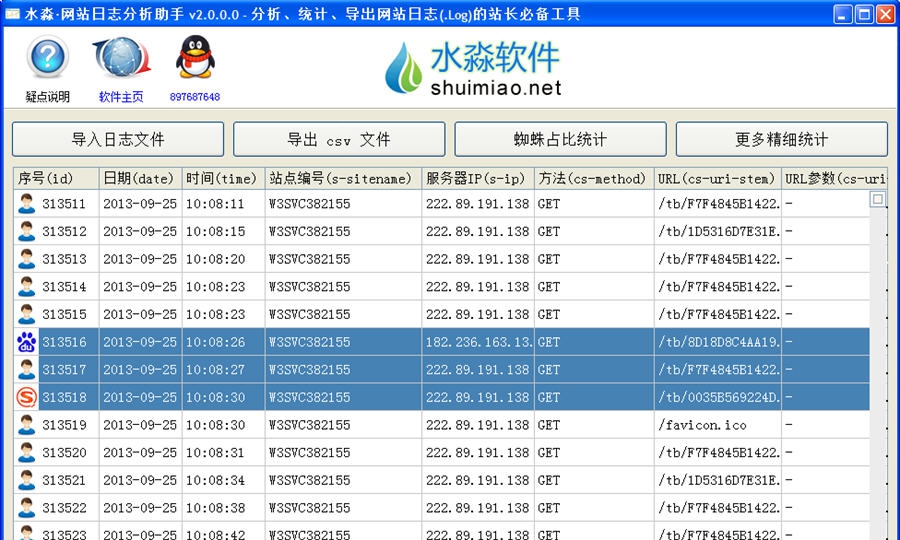This screenshot has width=900, height=540.
Task: Click W3SVC382155 cell in row 313521
Action: coord(343,480)
